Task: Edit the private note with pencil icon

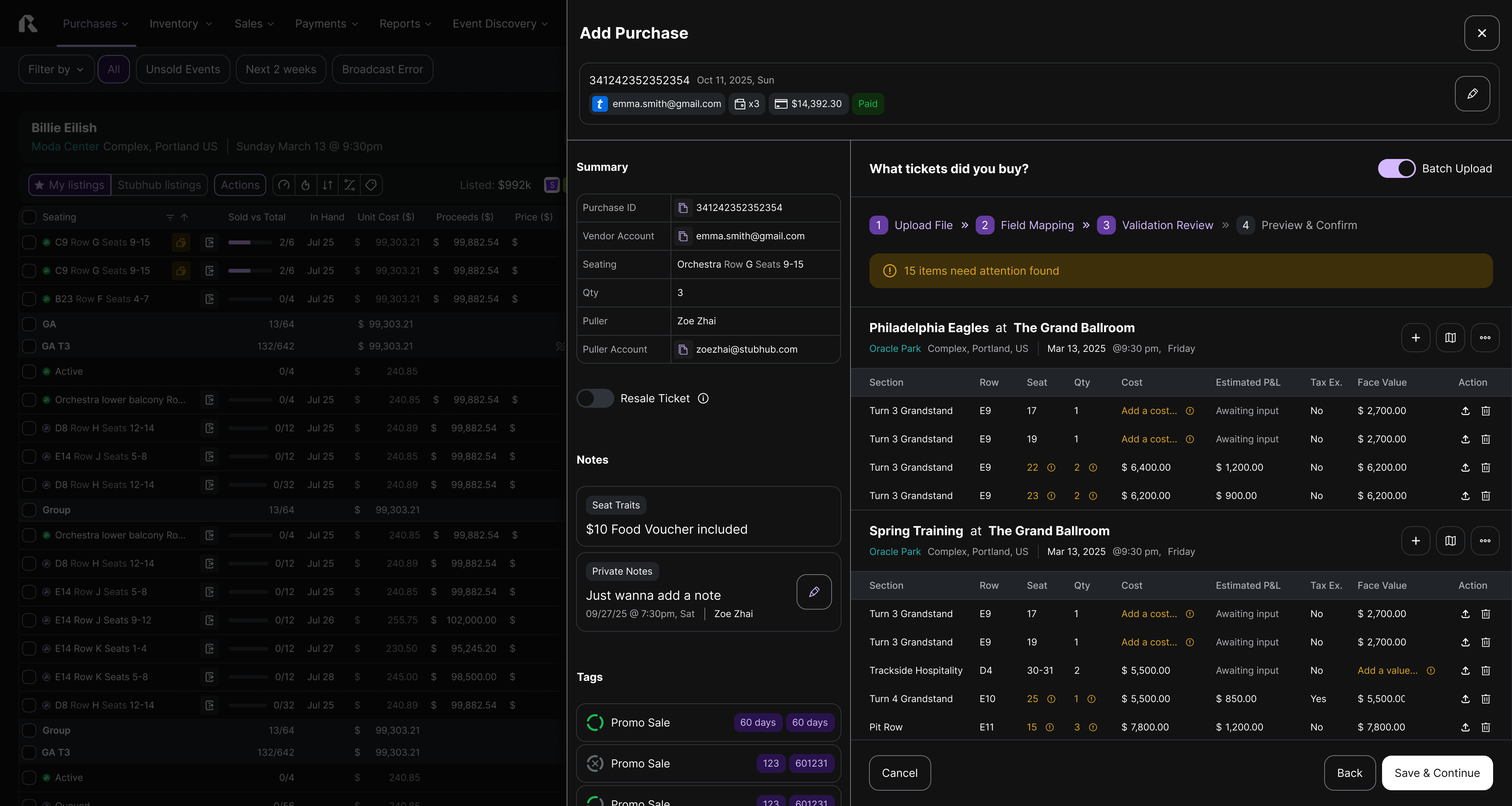Action: (813, 592)
